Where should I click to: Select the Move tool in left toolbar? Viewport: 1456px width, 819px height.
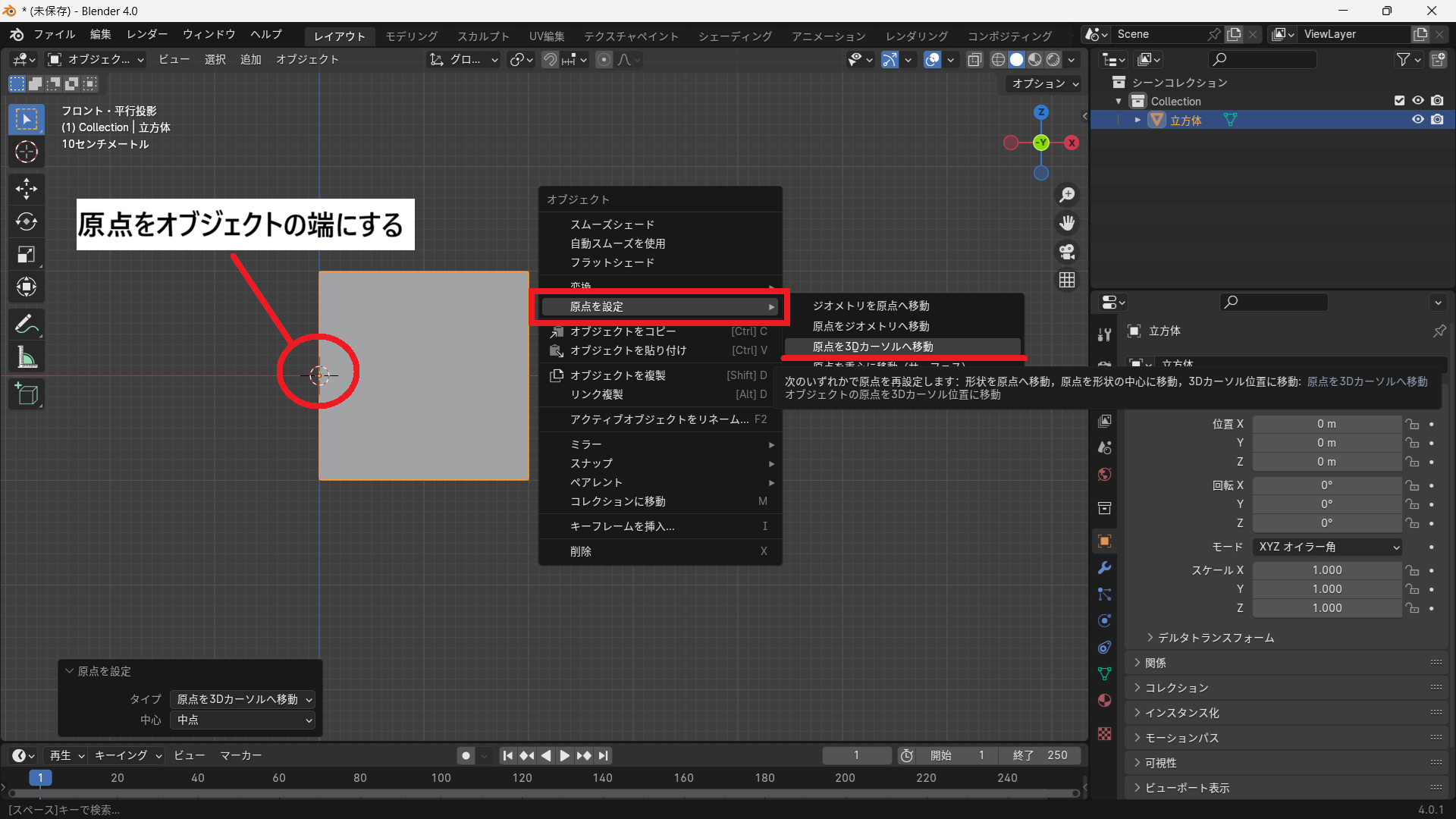[x=27, y=189]
